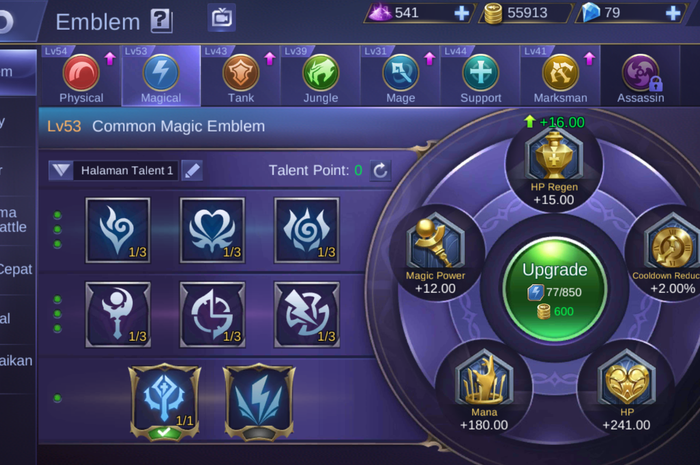The width and height of the screenshot is (700, 465).
Task: Open the Support emblem tab
Action: 480,76
